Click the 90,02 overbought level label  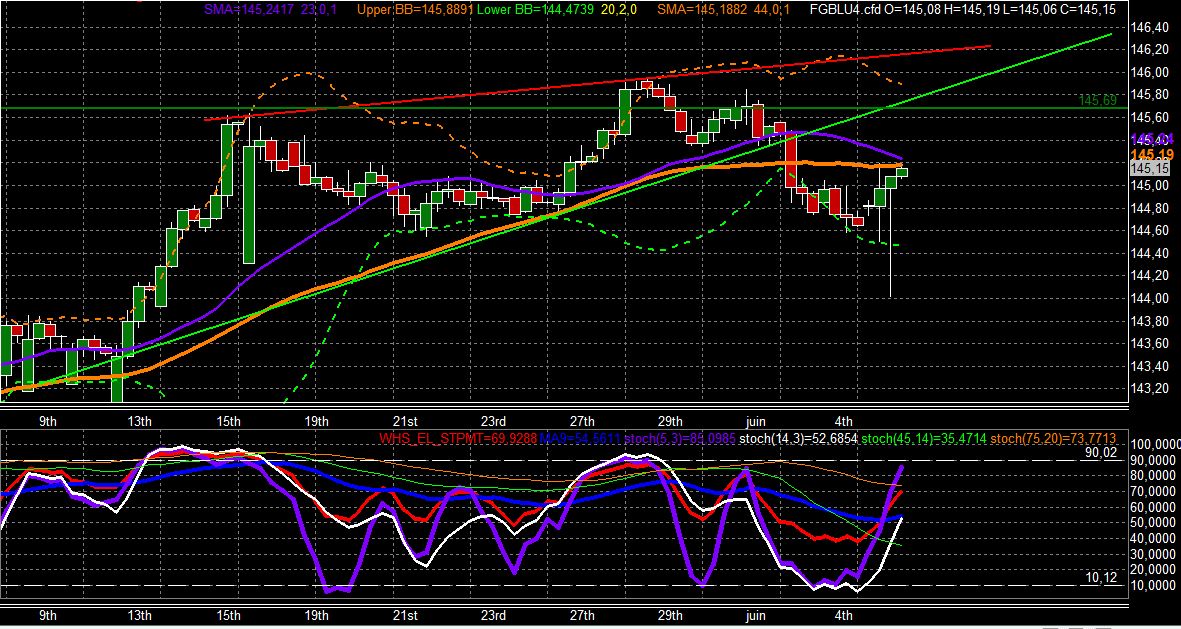click(x=1101, y=452)
